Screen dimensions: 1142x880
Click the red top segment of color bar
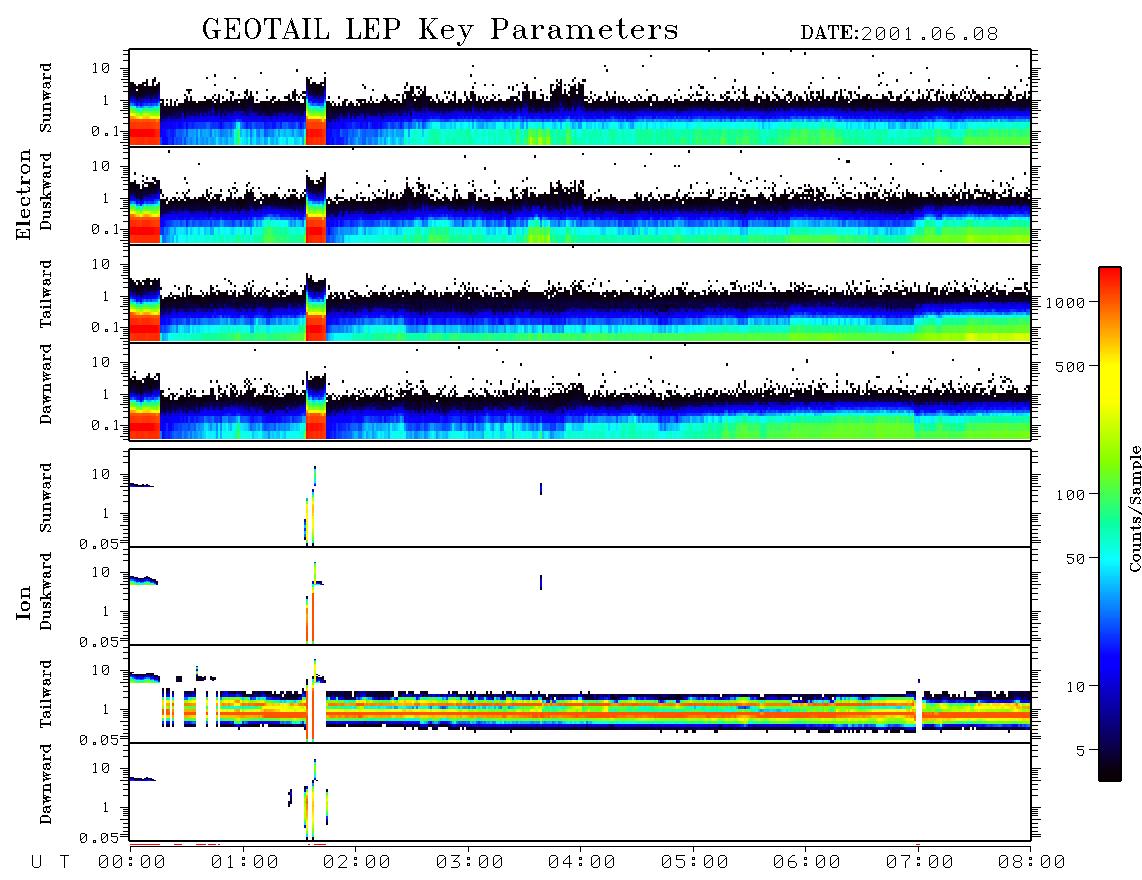1110,280
